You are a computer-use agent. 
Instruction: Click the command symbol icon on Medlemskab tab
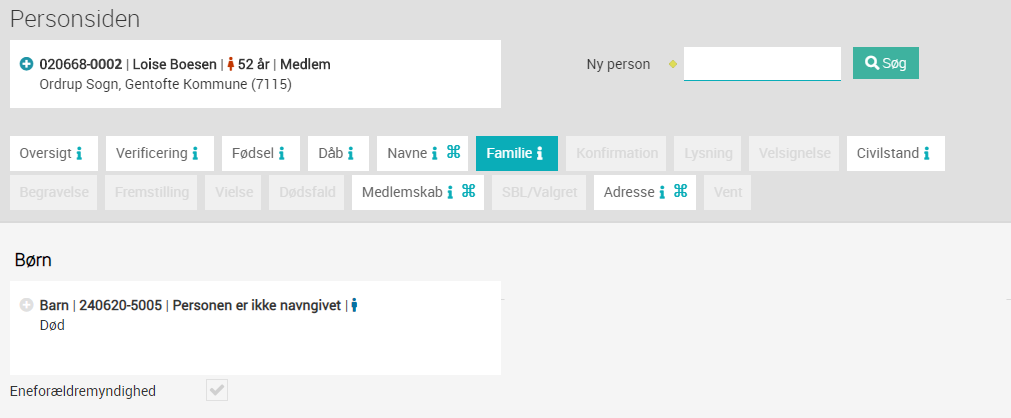tap(469, 191)
